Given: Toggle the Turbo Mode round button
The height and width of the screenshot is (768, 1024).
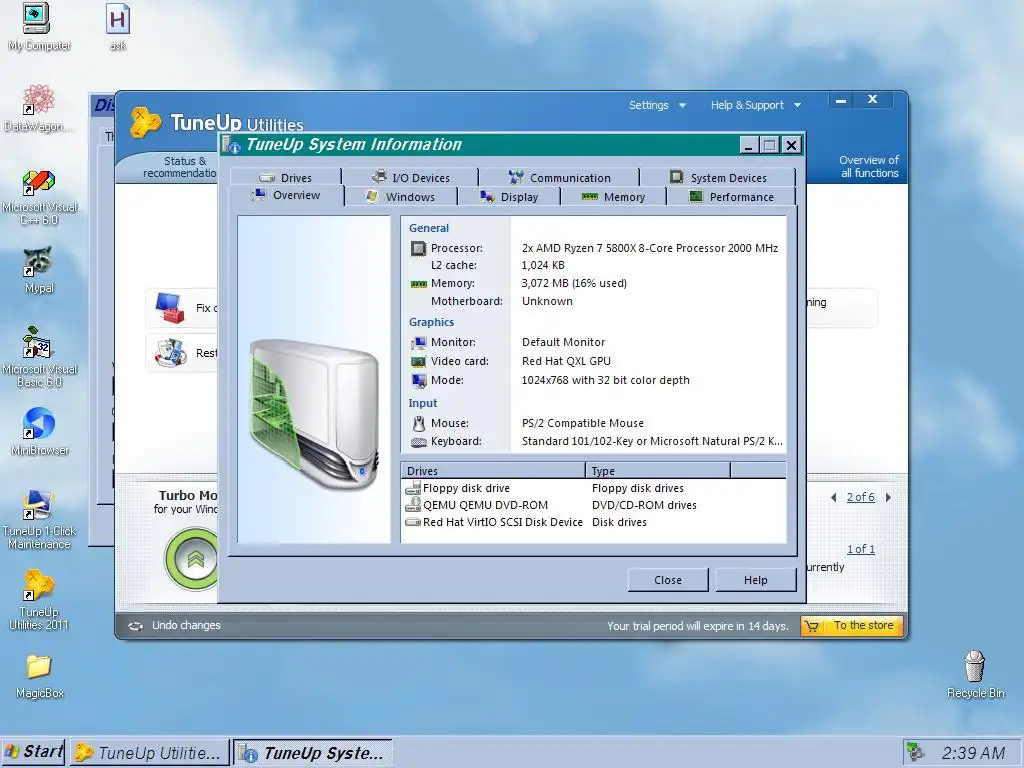Looking at the screenshot, I should pyautogui.click(x=193, y=559).
